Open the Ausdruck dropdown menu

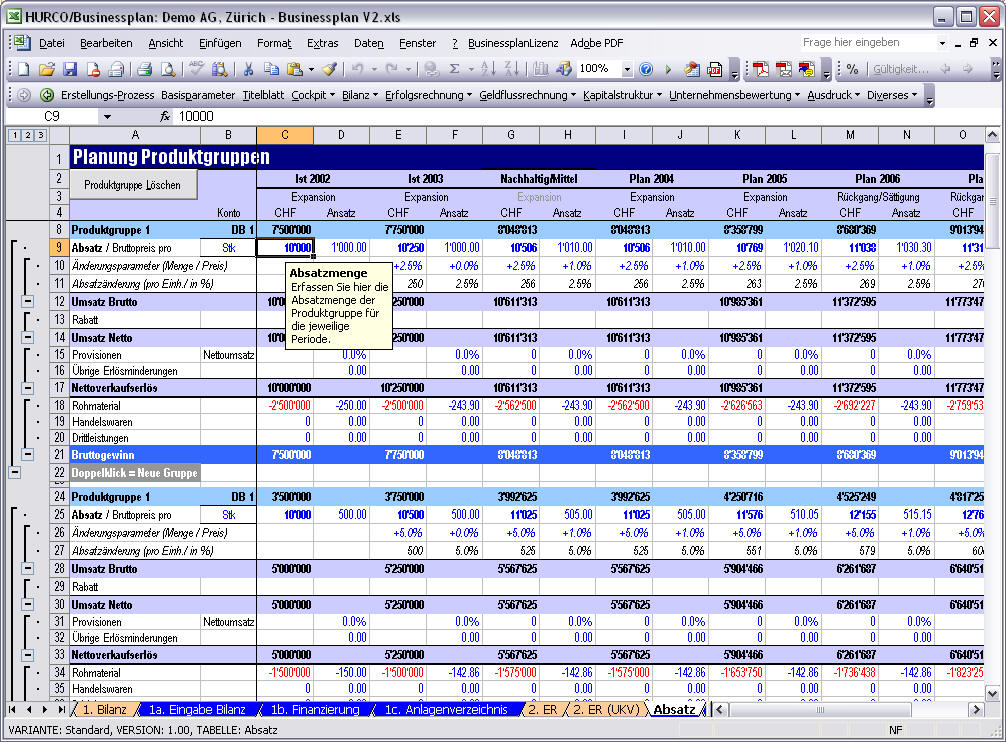click(x=833, y=95)
